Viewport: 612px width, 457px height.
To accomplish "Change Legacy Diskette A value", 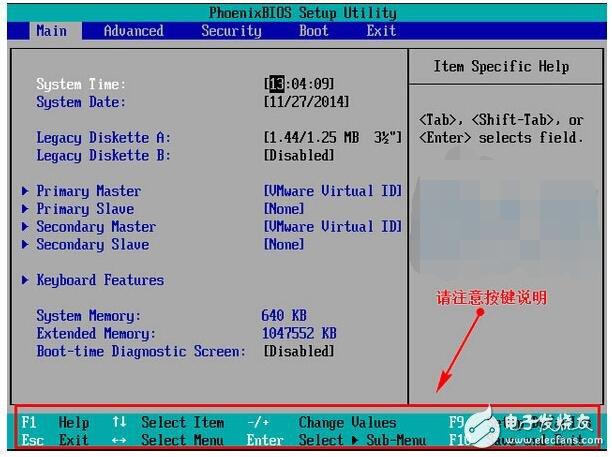I will [x=332, y=137].
